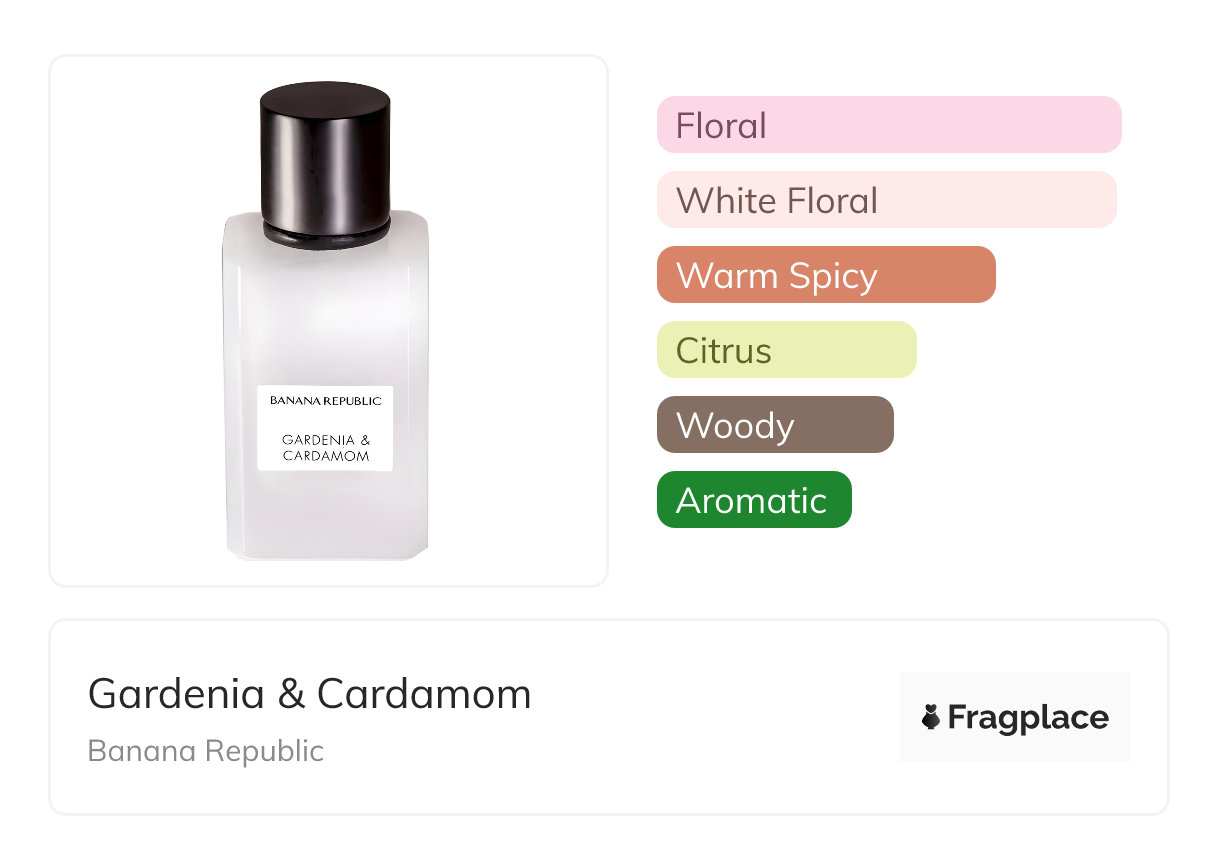Open the Banana Republic brand link
Viewport: 1218px width, 864px height.
coord(206,751)
